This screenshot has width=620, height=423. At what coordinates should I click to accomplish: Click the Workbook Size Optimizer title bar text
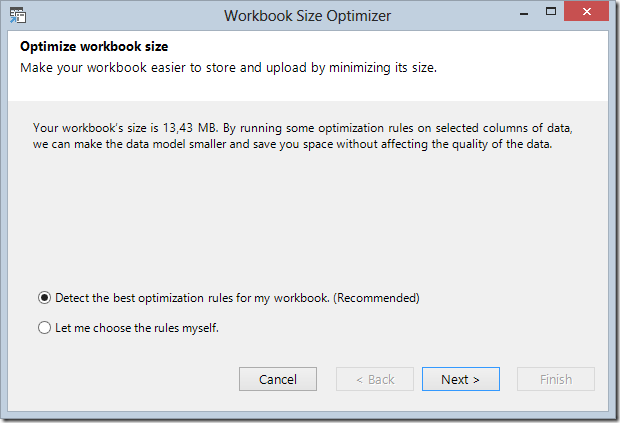(308, 16)
